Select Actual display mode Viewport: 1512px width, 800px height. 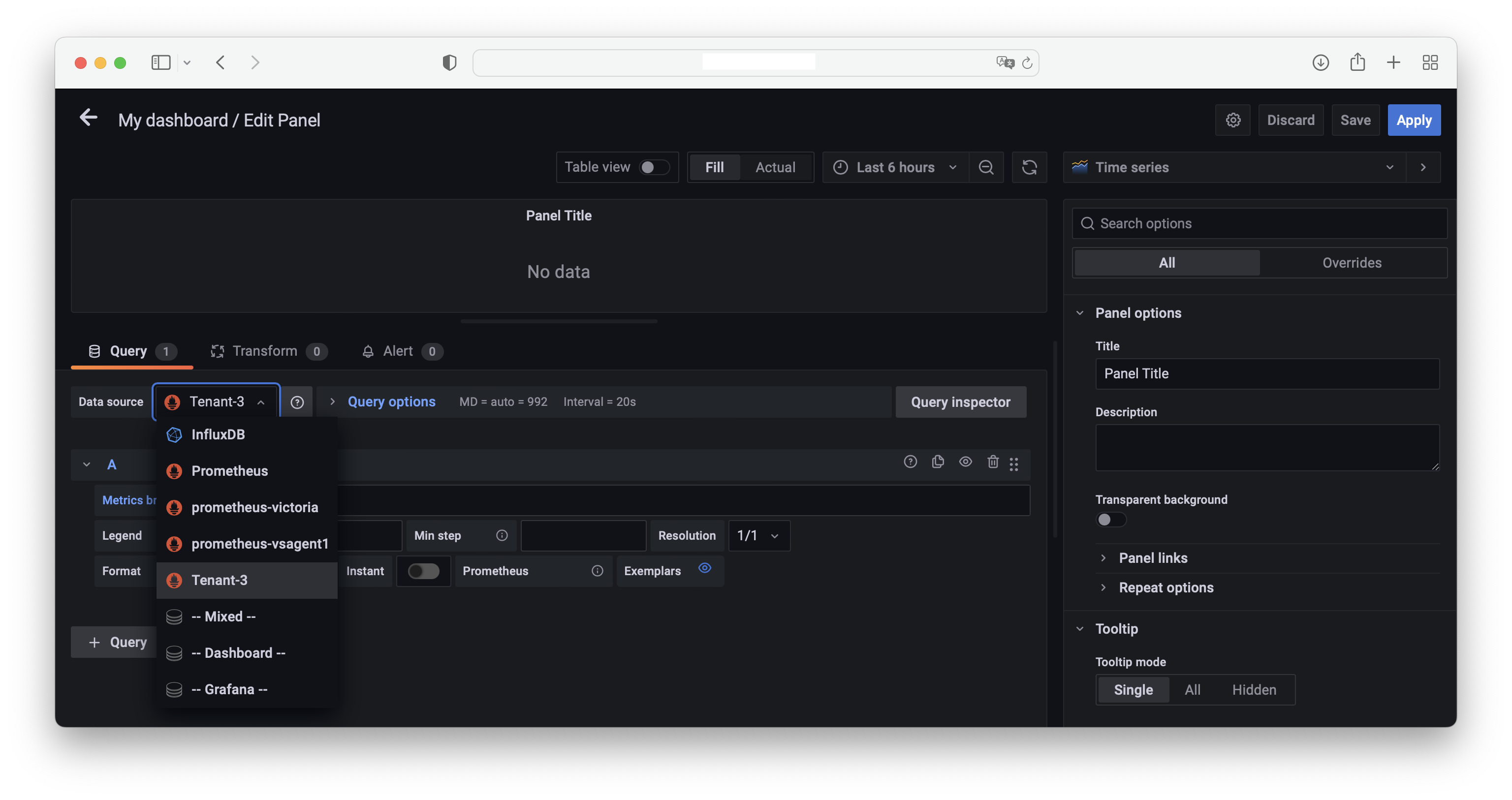coord(775,167)
